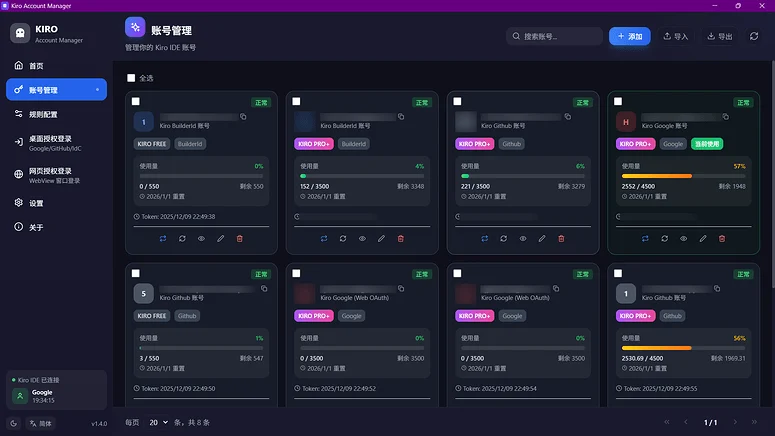775x436 pixels.
Task: Click the 56% usage bar on the 2530.69 / 4500 card
Action: click(684, 348)
